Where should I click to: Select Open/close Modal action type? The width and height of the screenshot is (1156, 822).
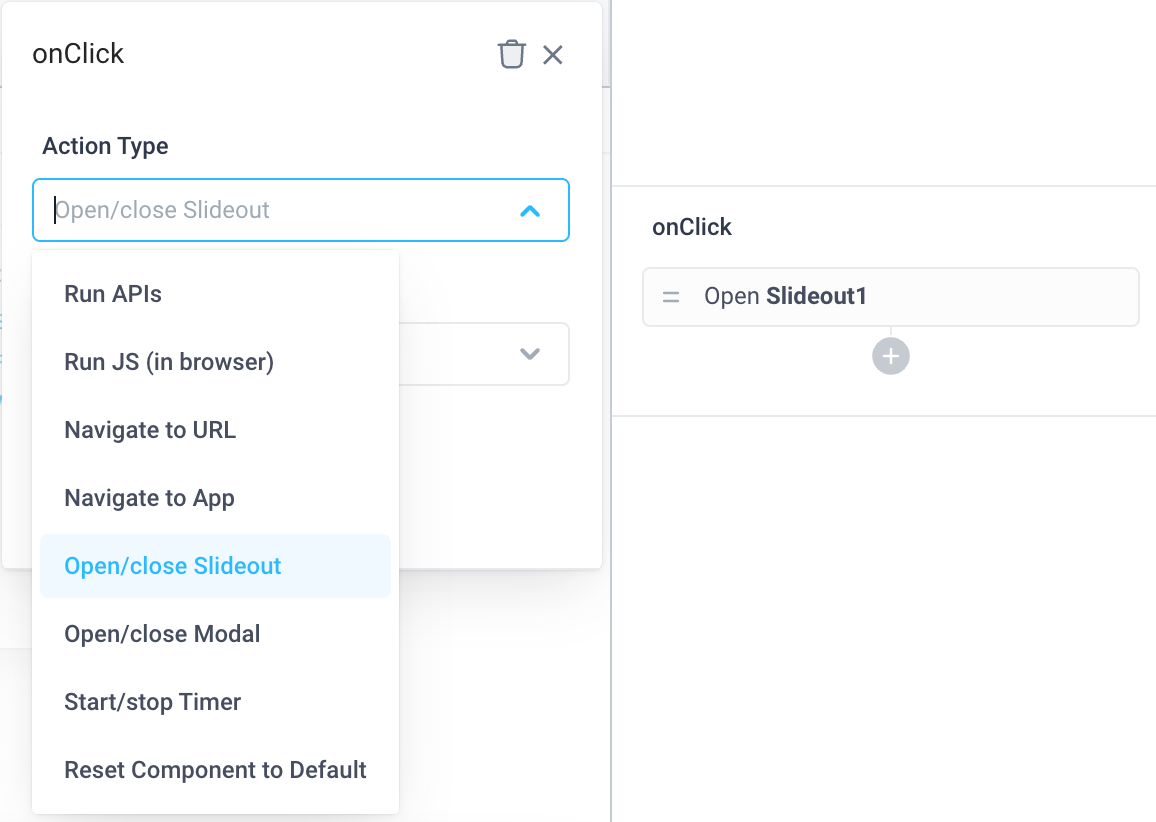(162, 634)
